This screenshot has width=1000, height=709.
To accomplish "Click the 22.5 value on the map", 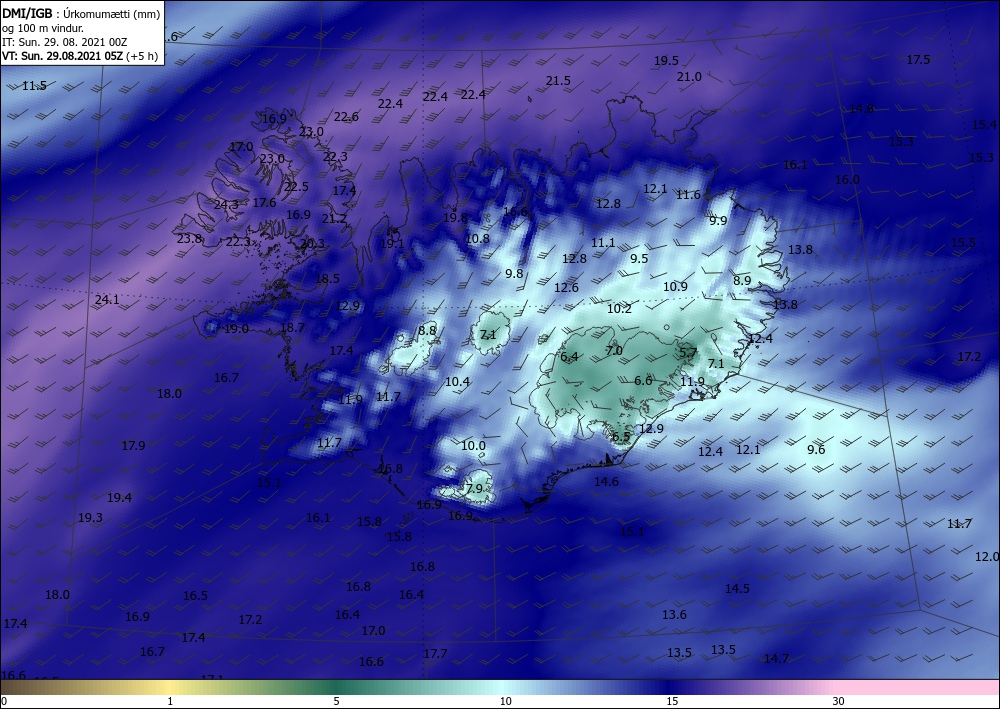I will [297, 187].
